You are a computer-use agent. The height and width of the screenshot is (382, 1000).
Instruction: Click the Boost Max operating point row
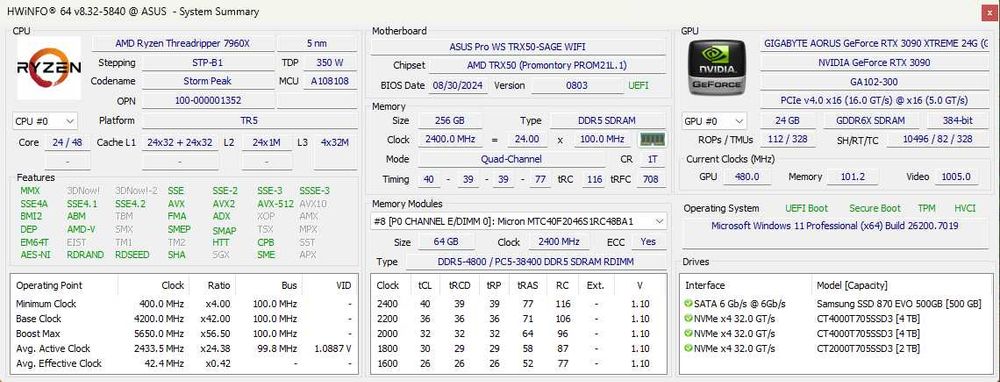[184, 334]
